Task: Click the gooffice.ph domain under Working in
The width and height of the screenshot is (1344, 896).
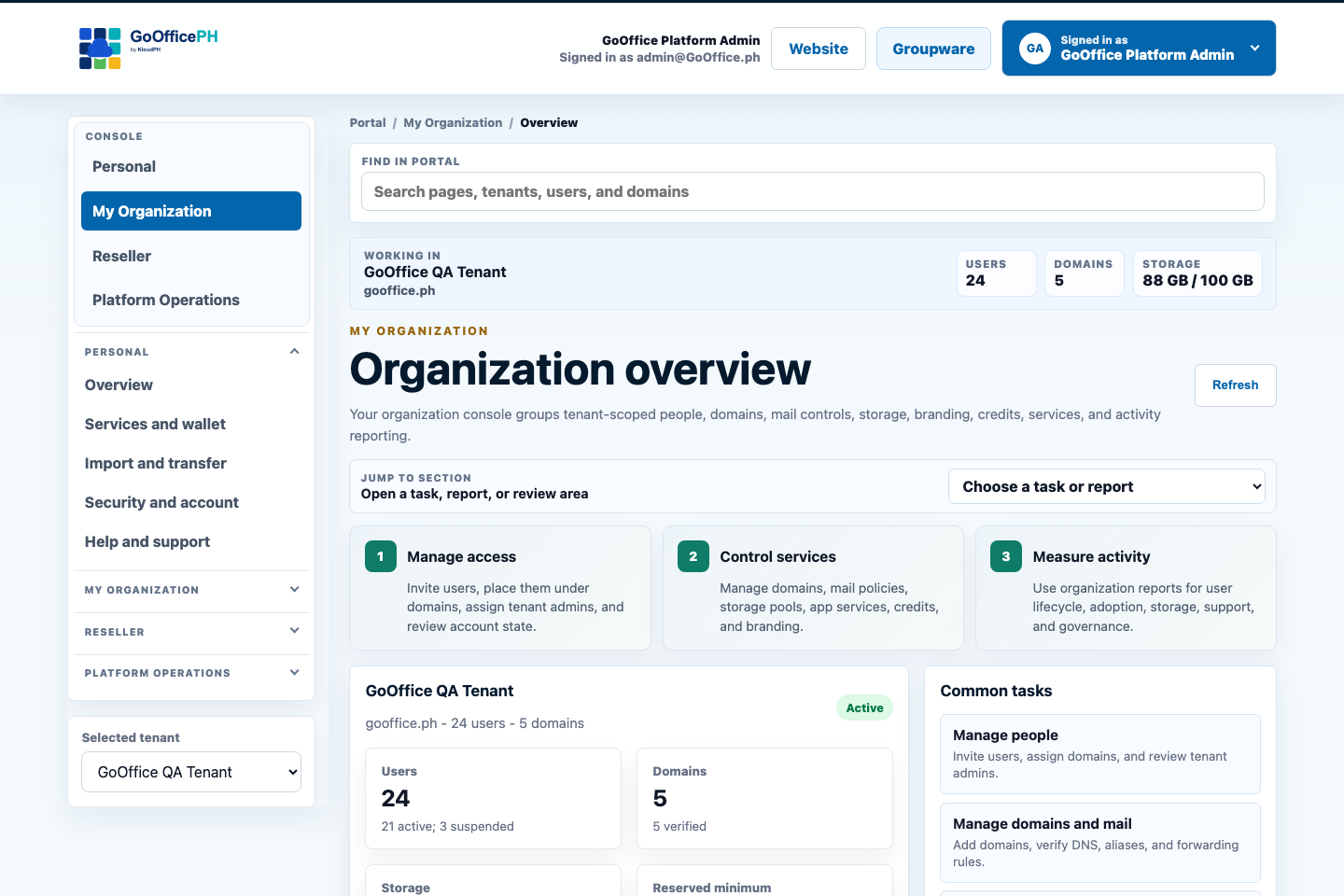Action: coord(399,290)
